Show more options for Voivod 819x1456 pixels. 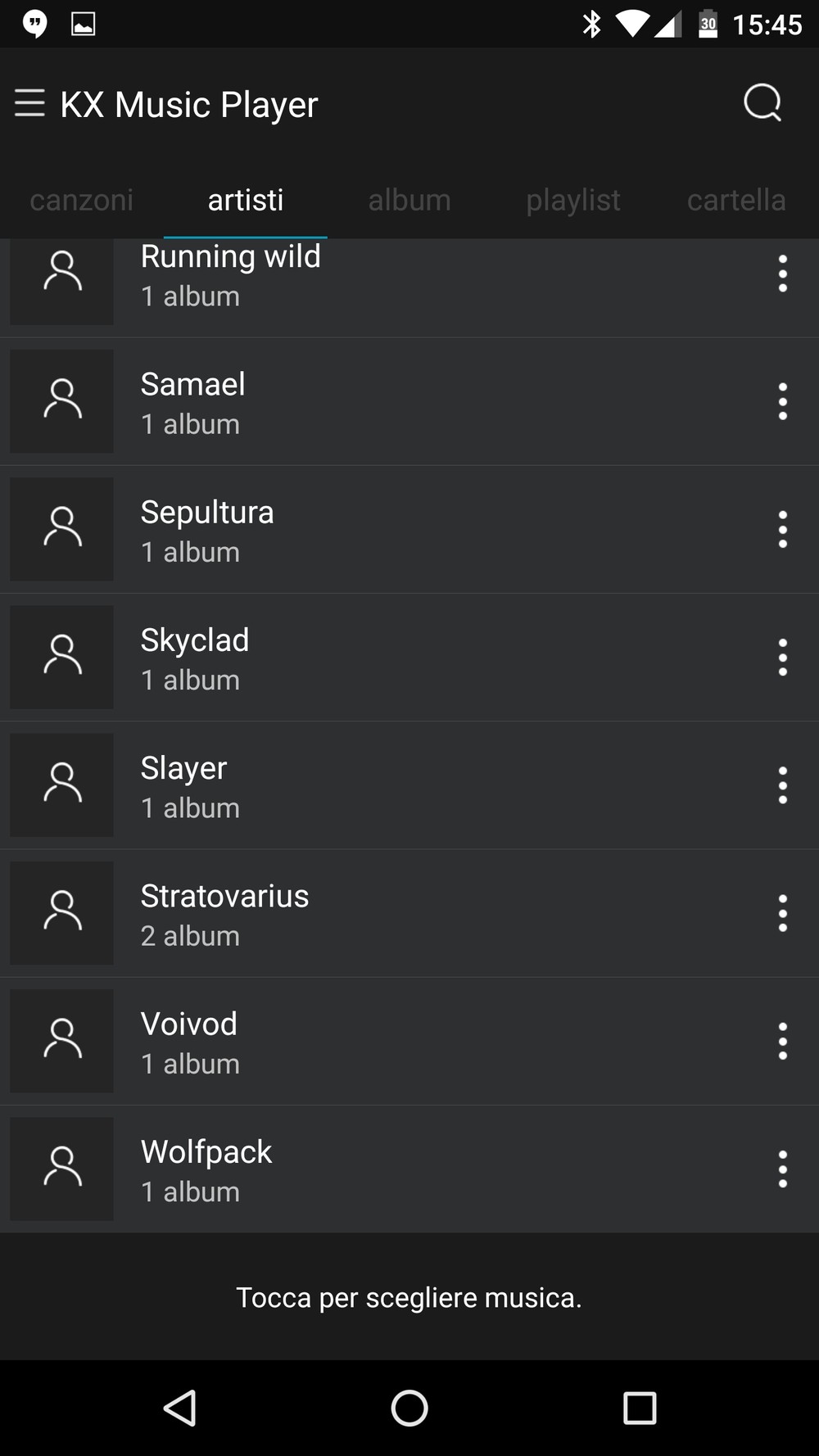coord(783,1041)
